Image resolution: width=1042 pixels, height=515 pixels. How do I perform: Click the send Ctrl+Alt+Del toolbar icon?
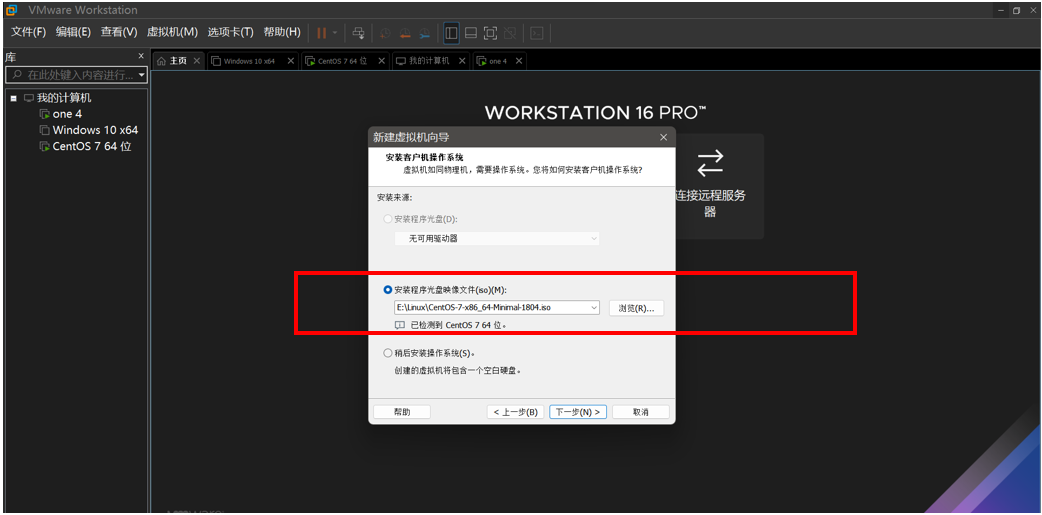(x=358, y=33)
